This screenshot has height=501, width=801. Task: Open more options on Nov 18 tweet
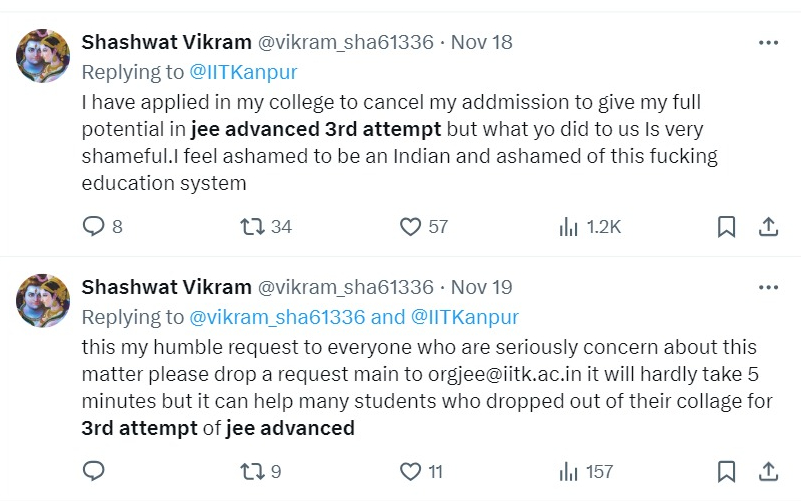click(768, 42)
